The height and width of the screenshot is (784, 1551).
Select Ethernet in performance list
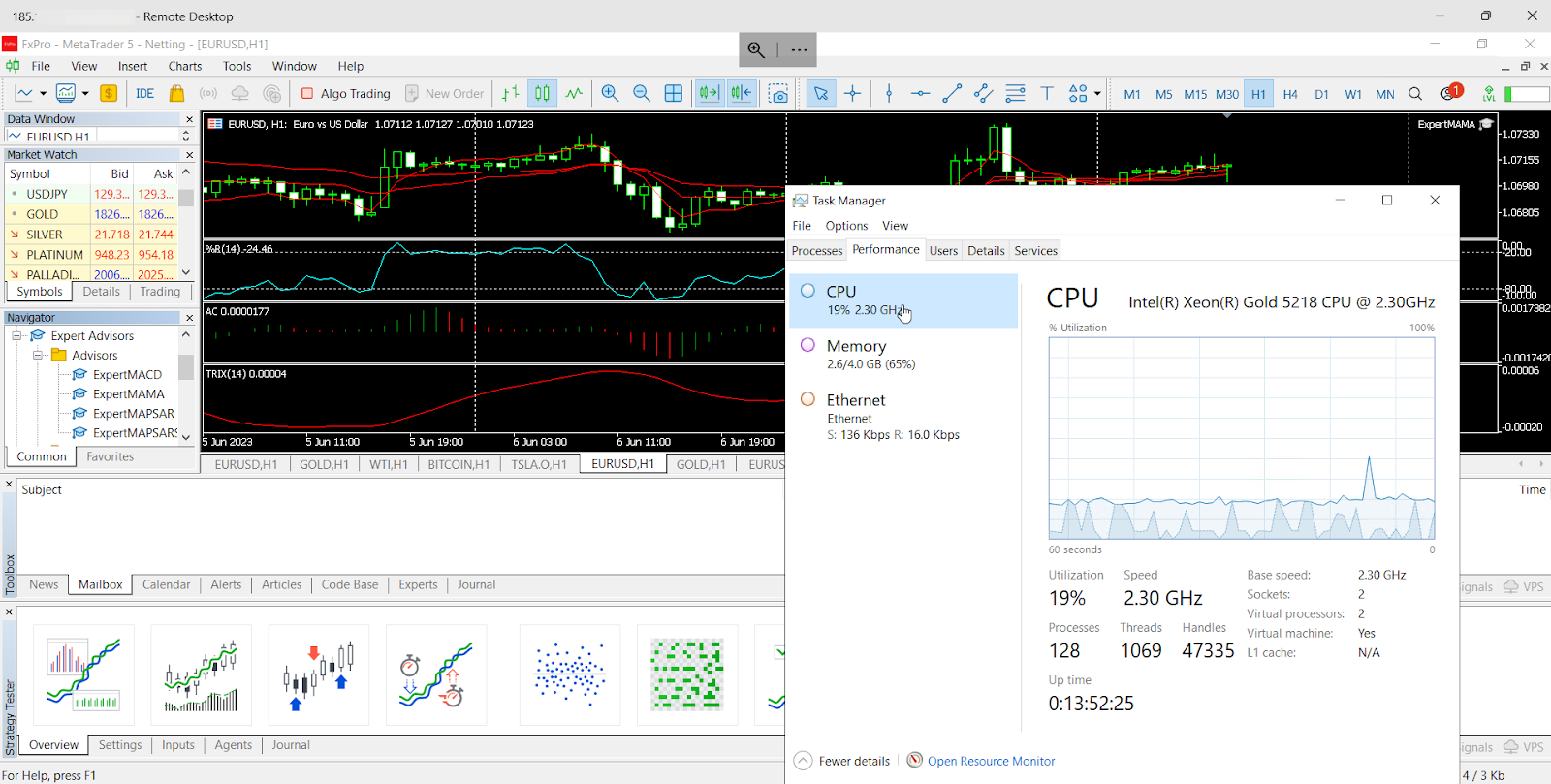(903, 417)
